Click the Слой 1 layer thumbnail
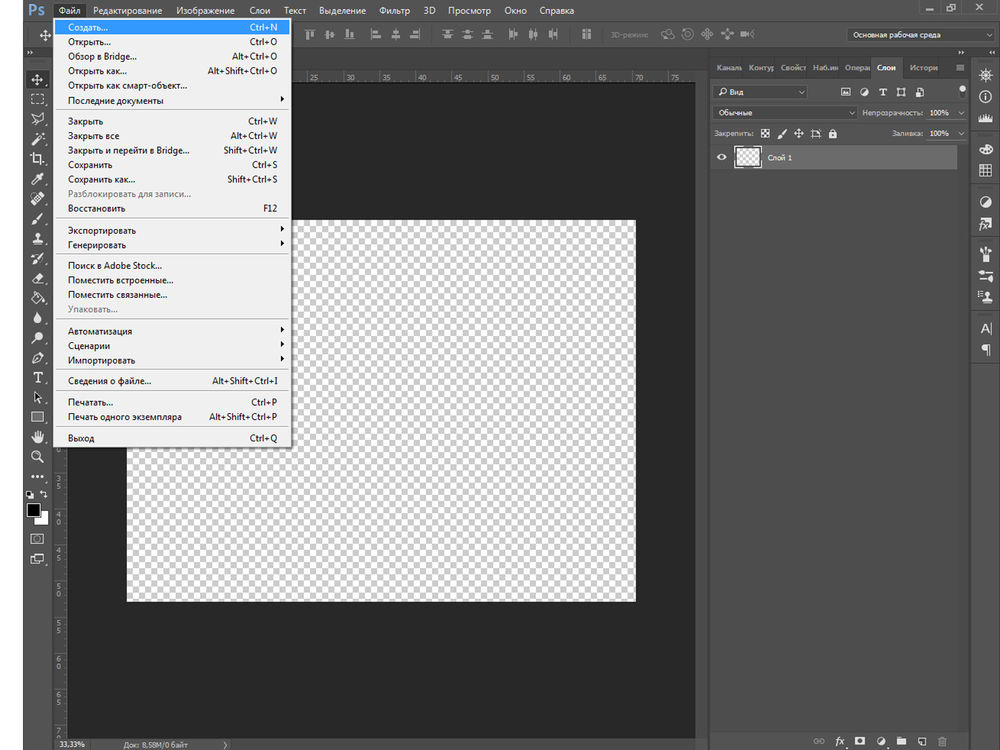The image size is (1000, 750). coord(748,157)
